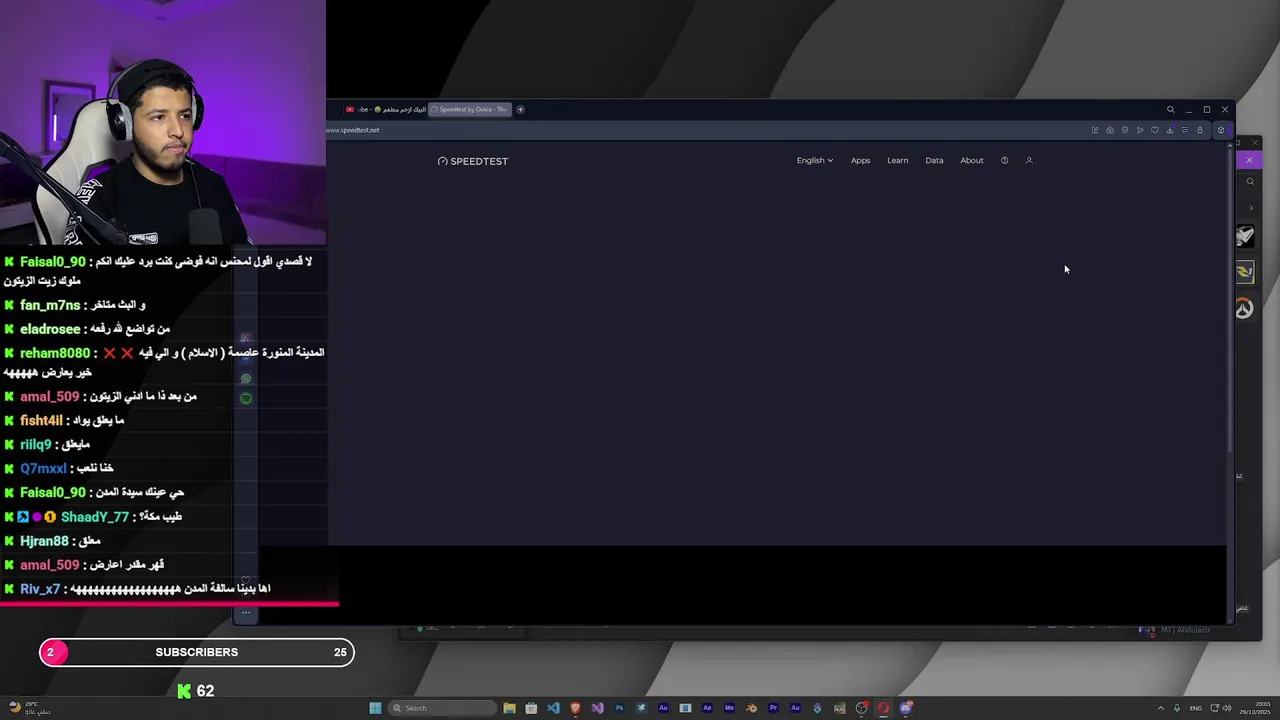Click chat username fisht4il
Image resolution: width=1280 pixels, height=720 pixels.
[41, 421]
